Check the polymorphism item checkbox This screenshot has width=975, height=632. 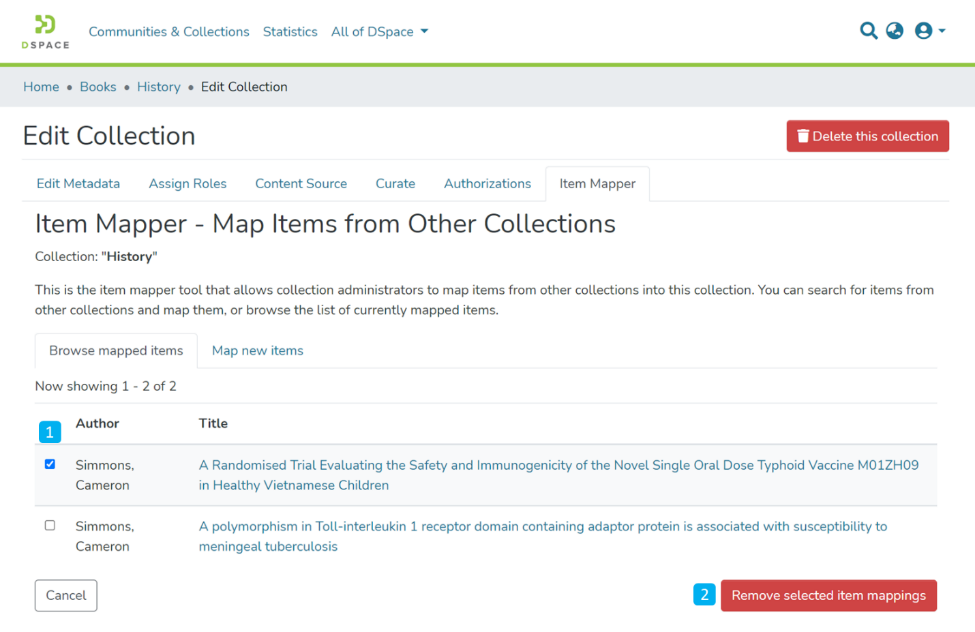coord(50,526)
